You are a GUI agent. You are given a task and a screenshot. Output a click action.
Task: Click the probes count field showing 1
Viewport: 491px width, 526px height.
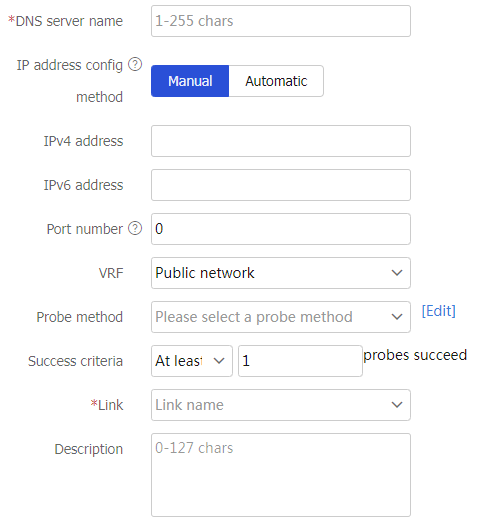(x=300, y=361)
